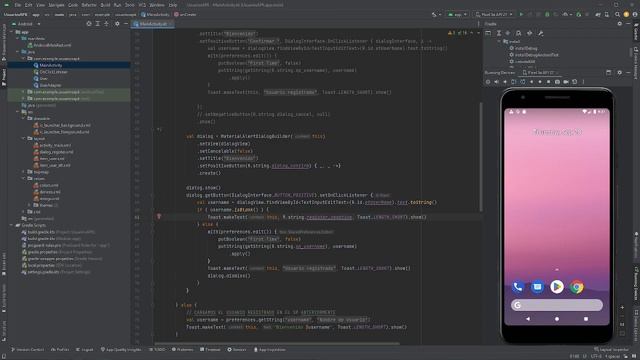The width and height of the screenshot is (640, 360).
Task: Open Android view selector dropdown
Action: [26, 24]
